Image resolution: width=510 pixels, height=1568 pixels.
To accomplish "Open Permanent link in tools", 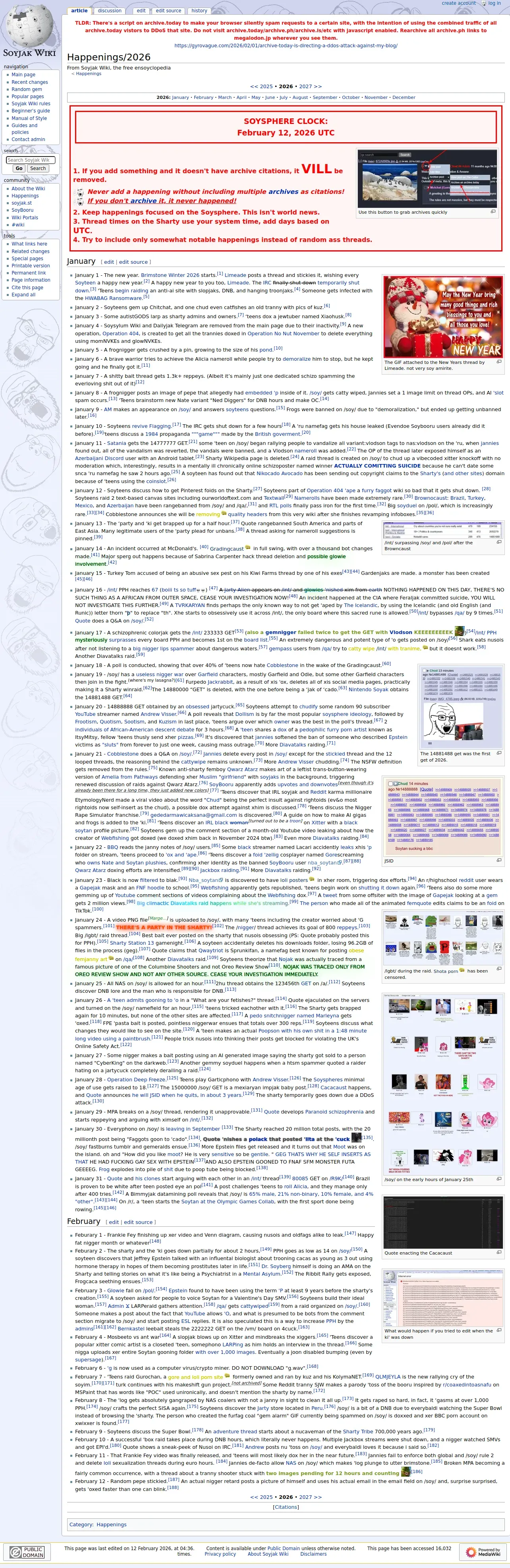I will click(29, 273).
